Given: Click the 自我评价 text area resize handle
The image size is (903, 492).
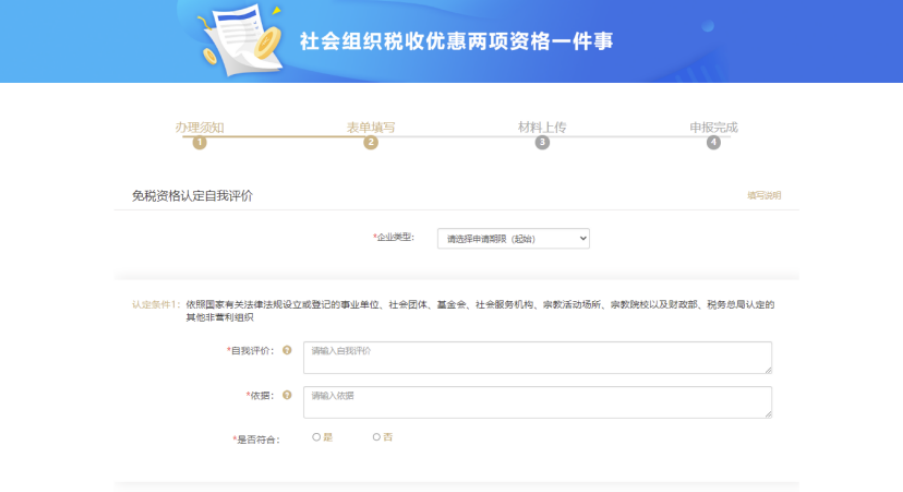Looking at the screenshot, I should pos(768,370).
